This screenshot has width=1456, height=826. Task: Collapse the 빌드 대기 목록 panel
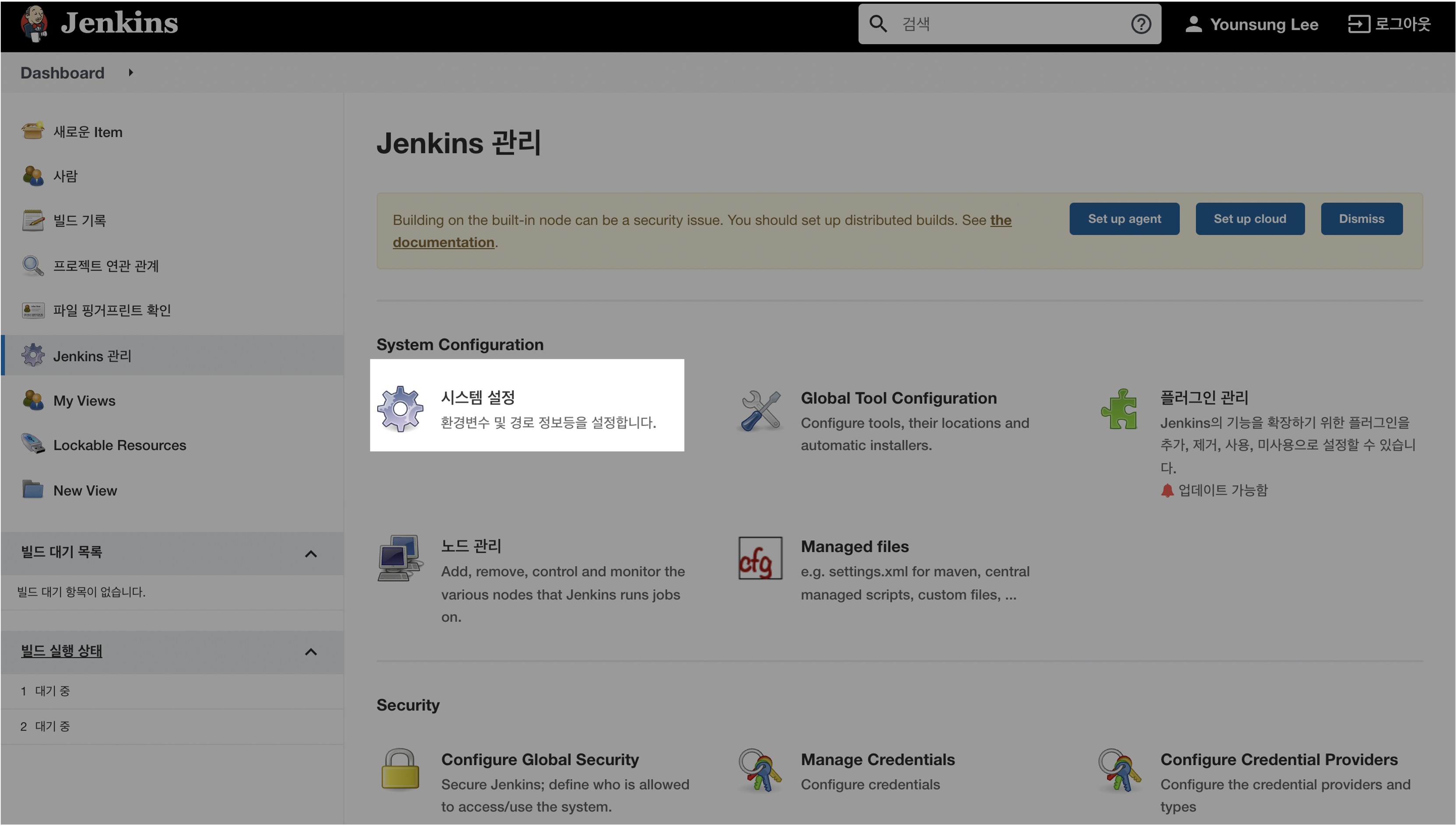[x=310, y=554]
